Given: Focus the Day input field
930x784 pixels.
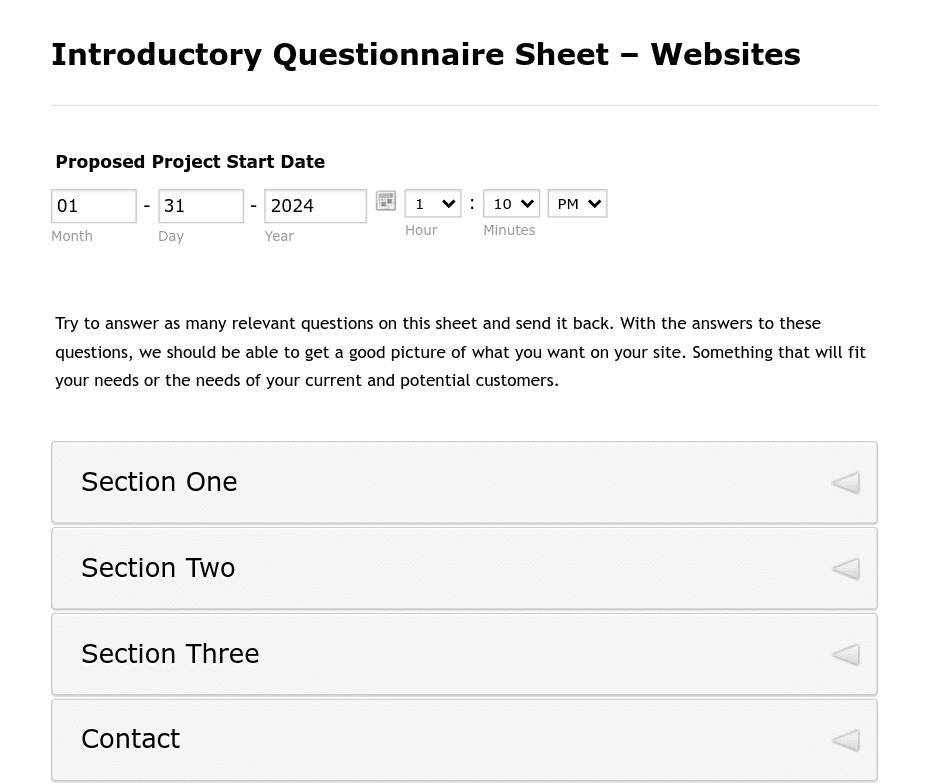Looking at the screenshot, I should tap(201, 206).
